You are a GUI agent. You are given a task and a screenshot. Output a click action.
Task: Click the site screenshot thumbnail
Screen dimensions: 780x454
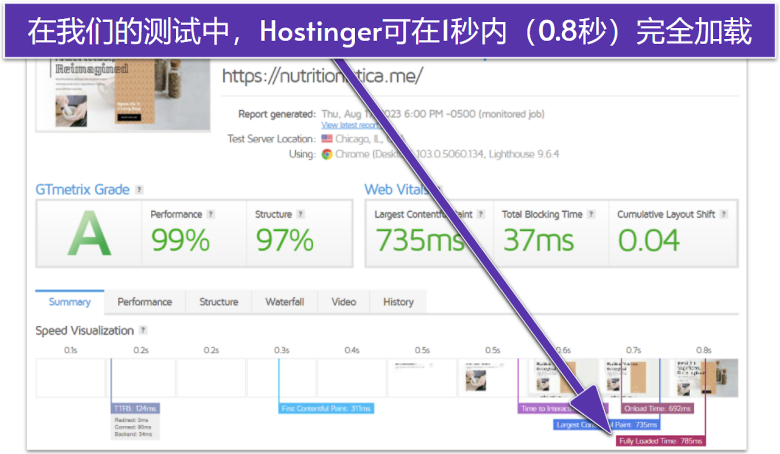click(x=123, y=94)
